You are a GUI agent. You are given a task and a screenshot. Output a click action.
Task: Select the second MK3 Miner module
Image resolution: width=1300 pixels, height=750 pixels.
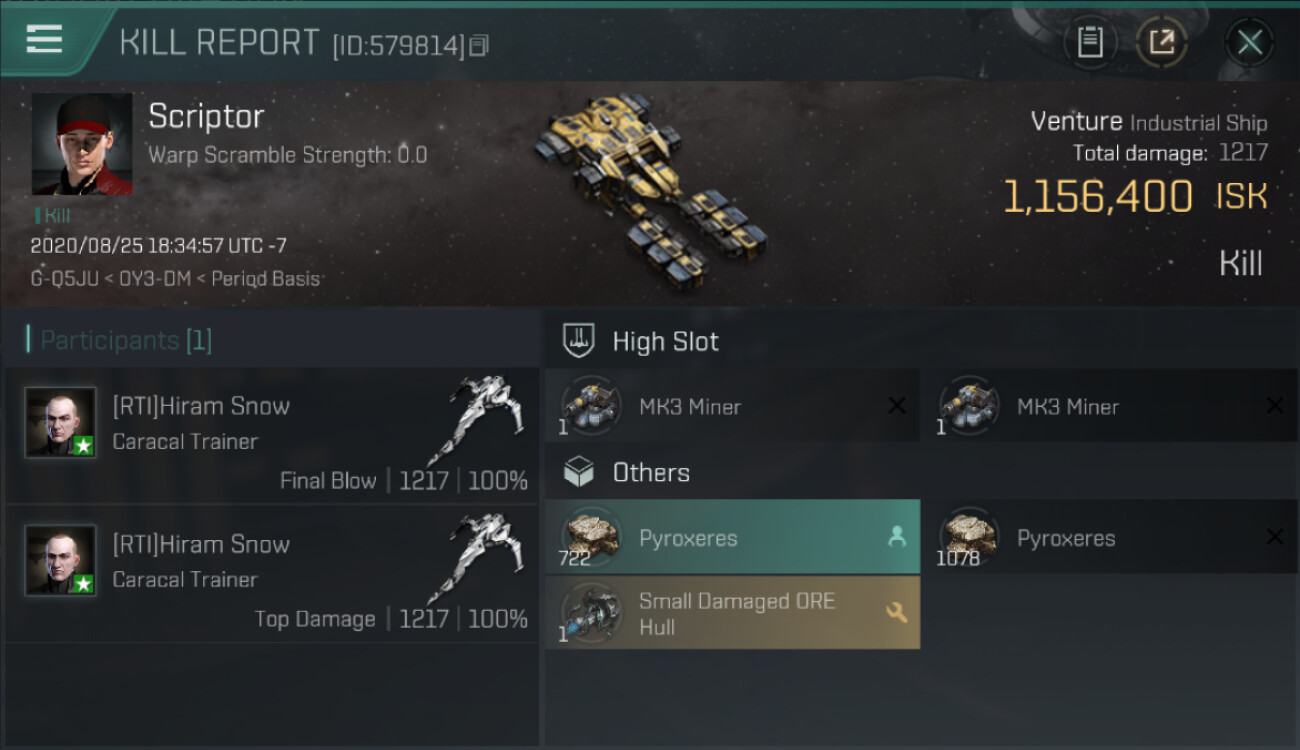click(x=1110, y=406)
